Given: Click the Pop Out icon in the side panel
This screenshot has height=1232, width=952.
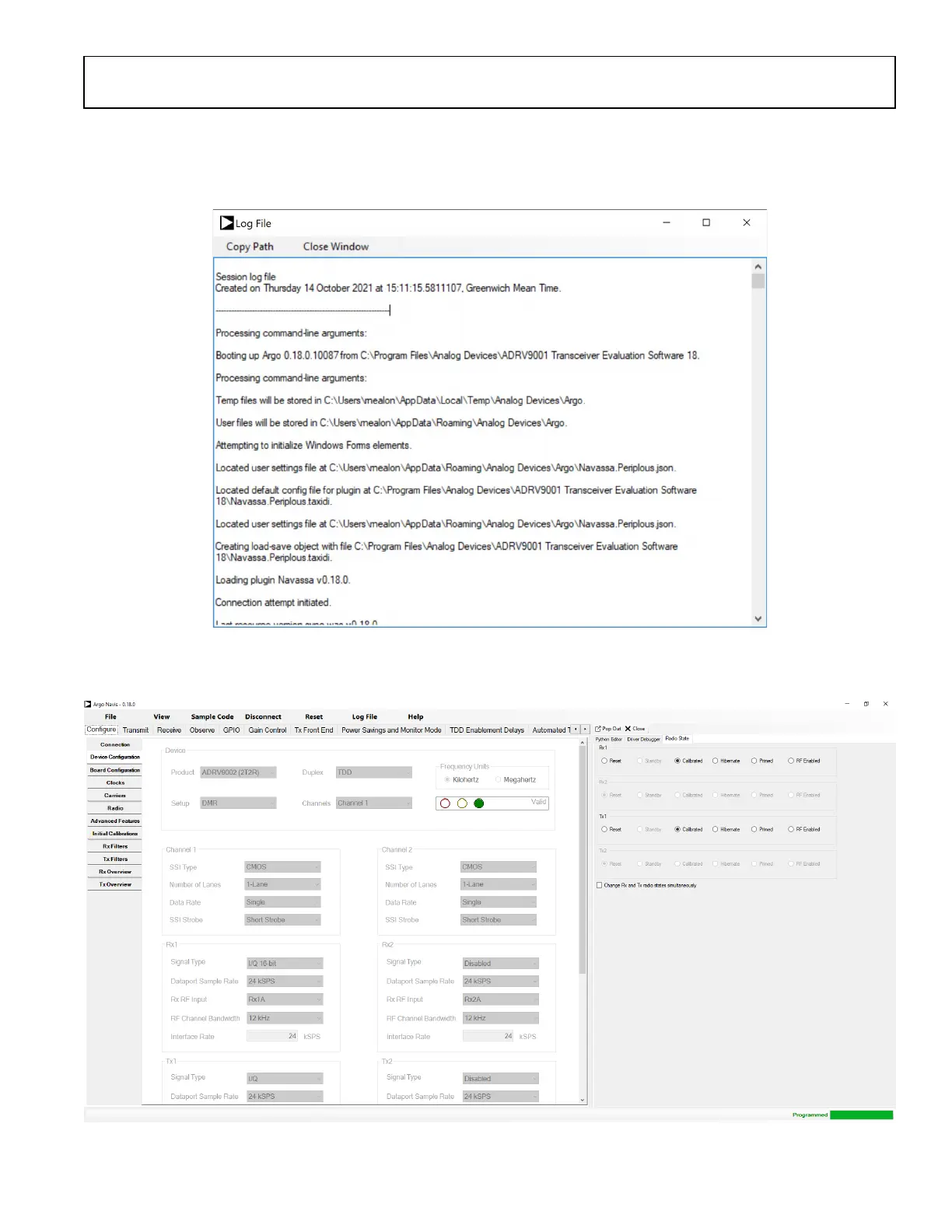Looking at the screenshot, I should [x=598, y=729].
